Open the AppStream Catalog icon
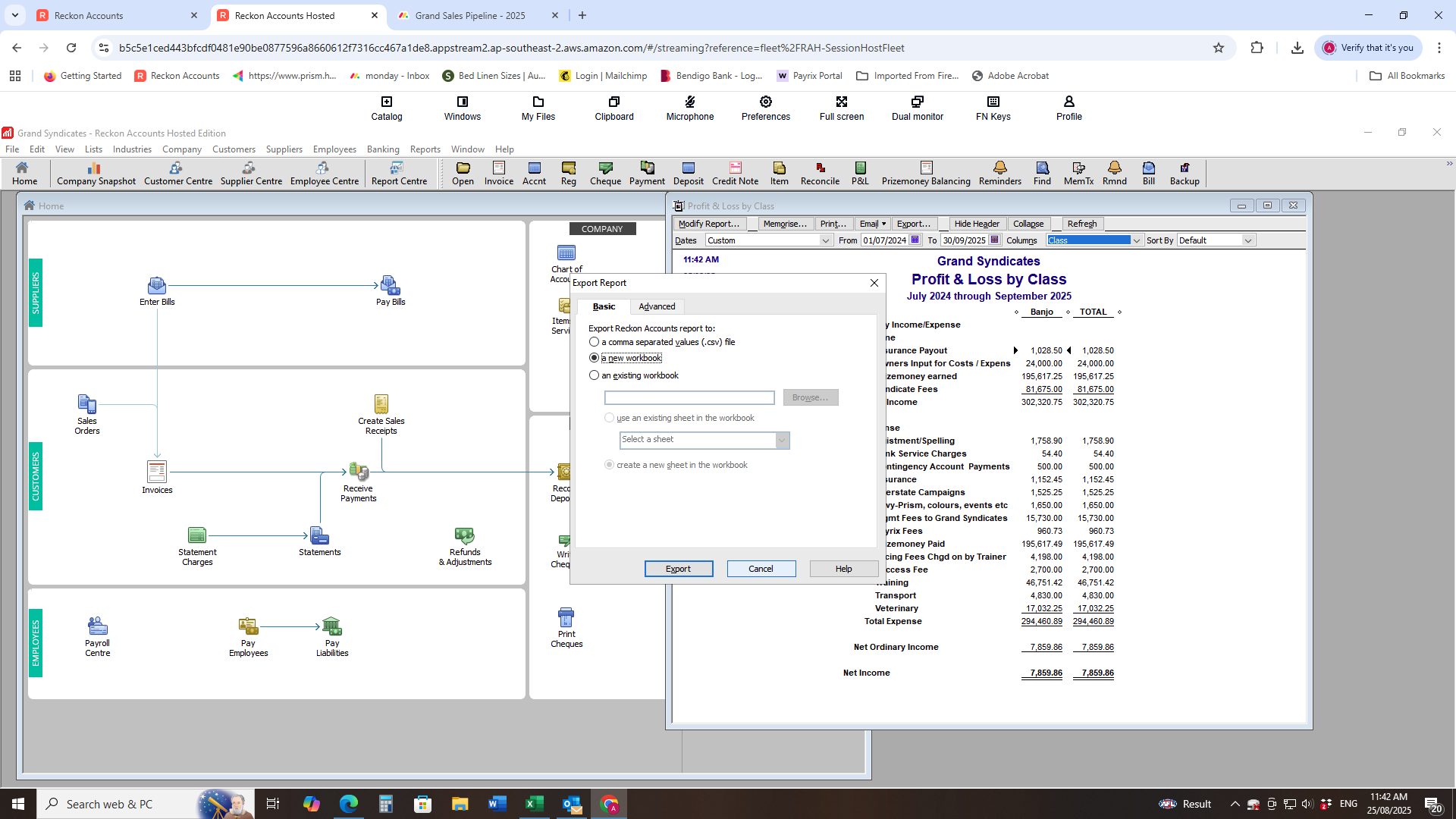Screen dimensions: 1456x819 tap(387, 108)
